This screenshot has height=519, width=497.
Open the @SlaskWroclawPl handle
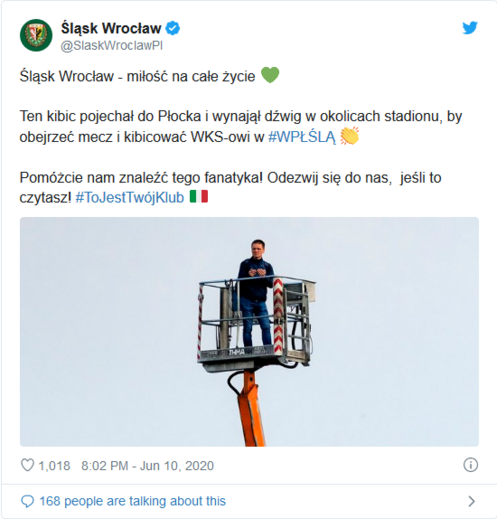tap(111, 46)
